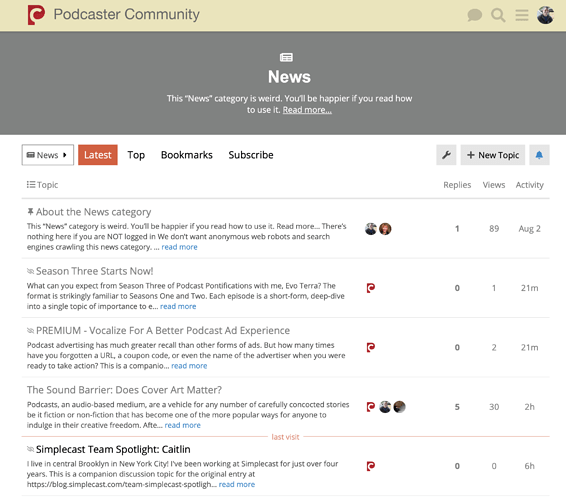Image resolution: width=566 pixels, height=500 pixels.
Task: Open the search magnifier icon
Action: click(498, 15)
